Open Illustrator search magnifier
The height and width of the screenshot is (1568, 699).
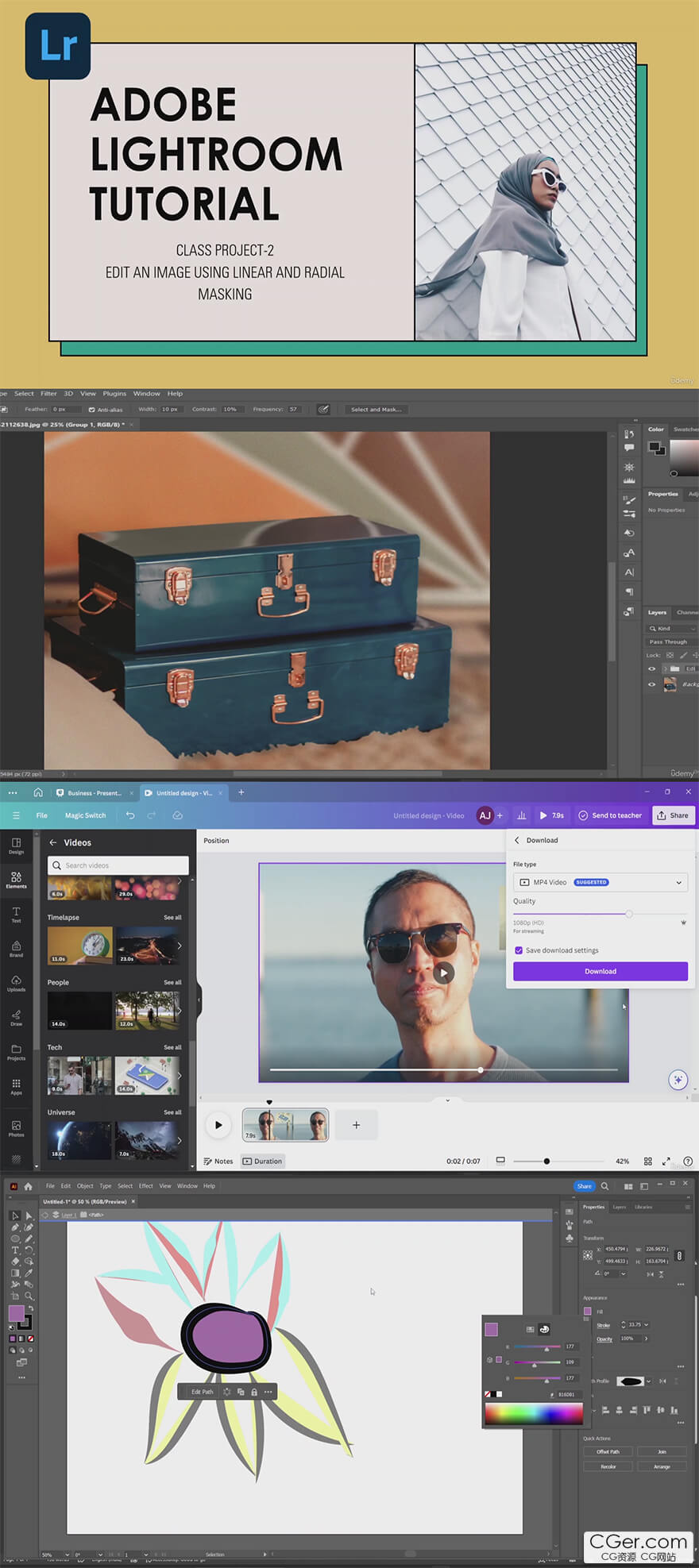(604, 1186)
